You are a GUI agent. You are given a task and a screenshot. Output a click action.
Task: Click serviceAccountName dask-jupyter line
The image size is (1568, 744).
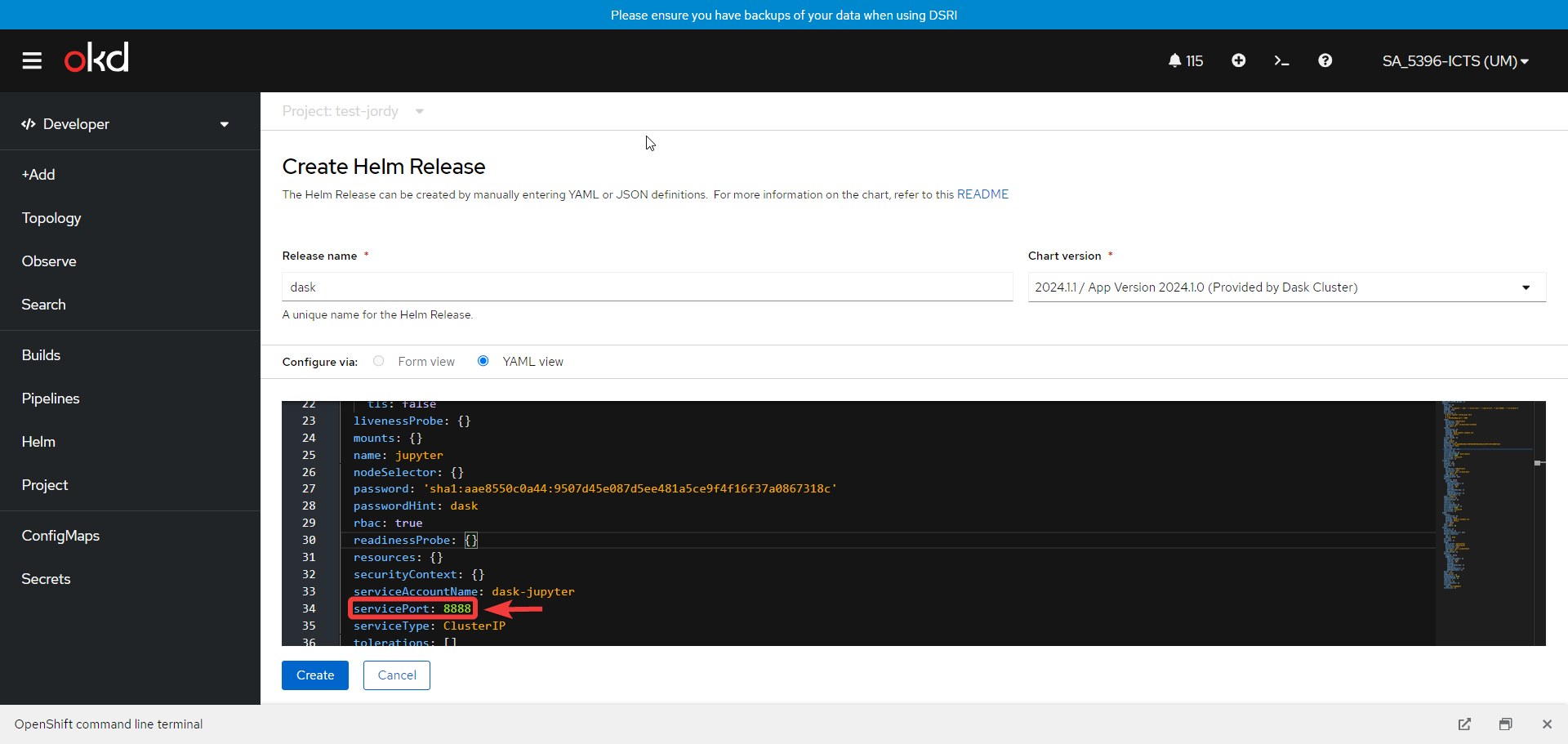pyautogui.click(x=464, y=591)
